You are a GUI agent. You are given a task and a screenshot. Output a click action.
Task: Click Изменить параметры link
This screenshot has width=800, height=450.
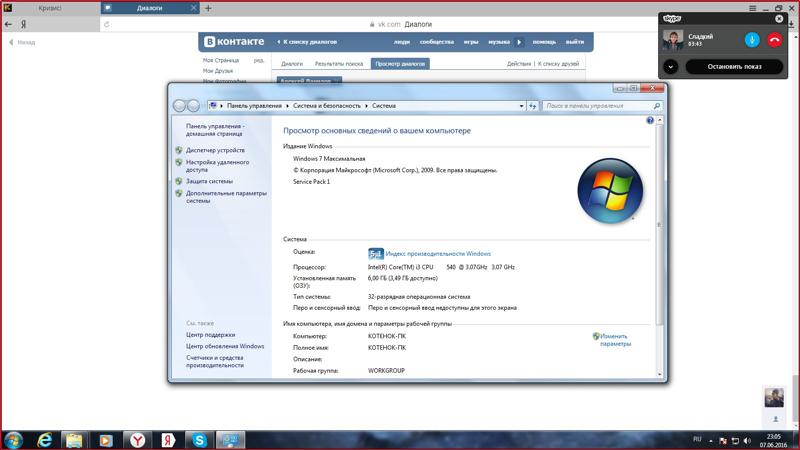pyautogui.click(x=615, y=340)
